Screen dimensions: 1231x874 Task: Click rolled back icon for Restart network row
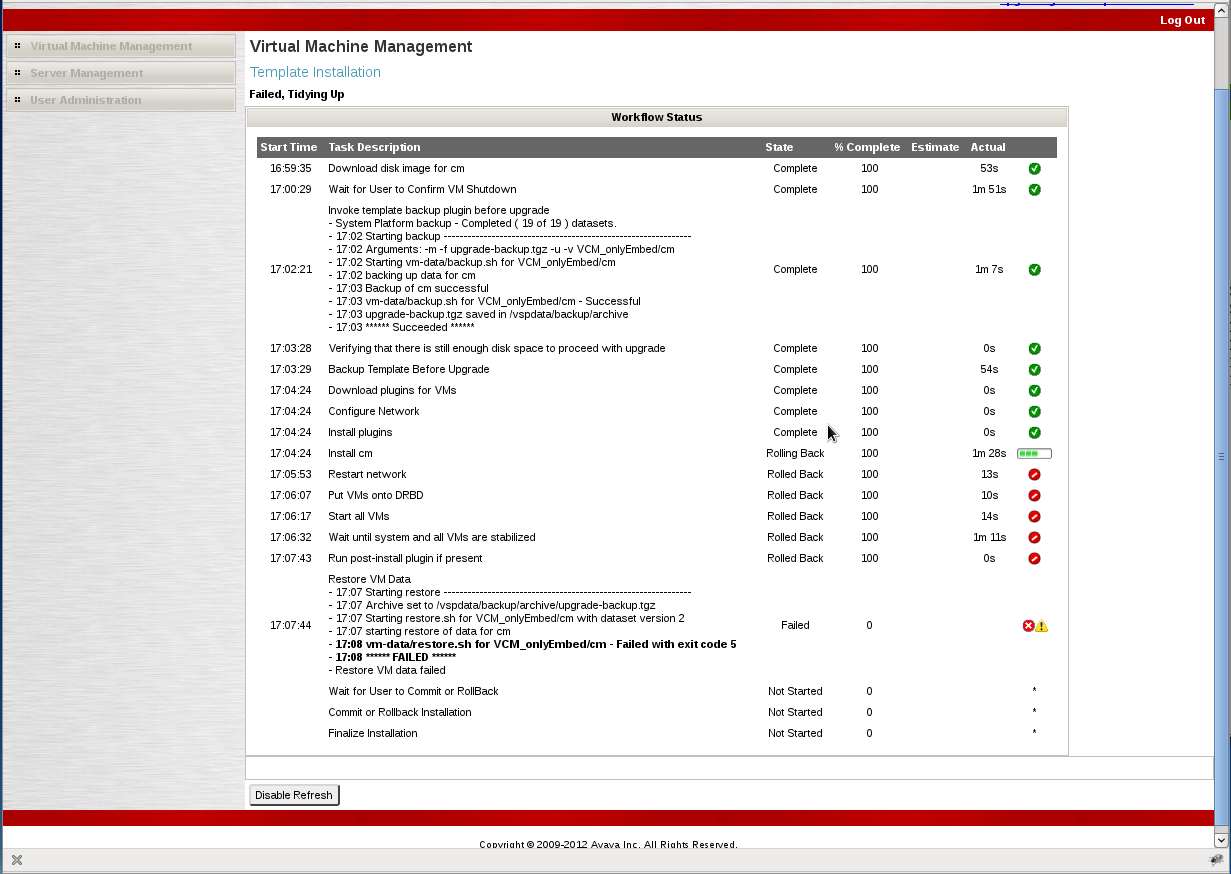tap(1034, 475)
